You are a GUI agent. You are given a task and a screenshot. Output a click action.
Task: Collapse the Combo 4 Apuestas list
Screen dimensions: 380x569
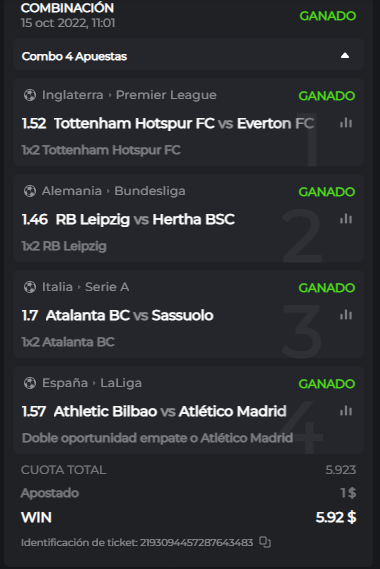[345, 56]
